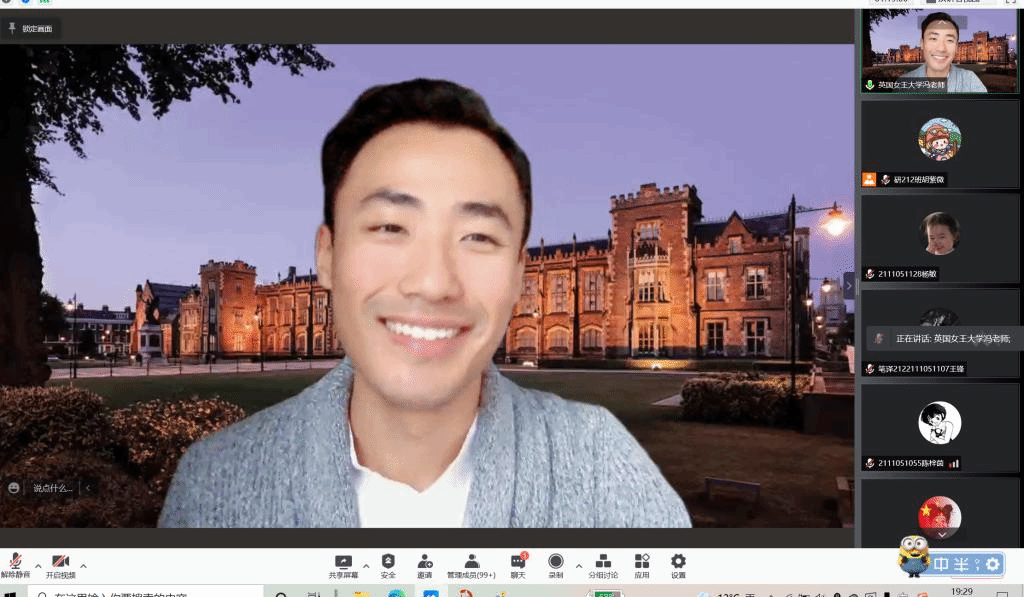Screen dimensions: 1024x597
Task: Open the 应用 apps icon
Action: 642,565
